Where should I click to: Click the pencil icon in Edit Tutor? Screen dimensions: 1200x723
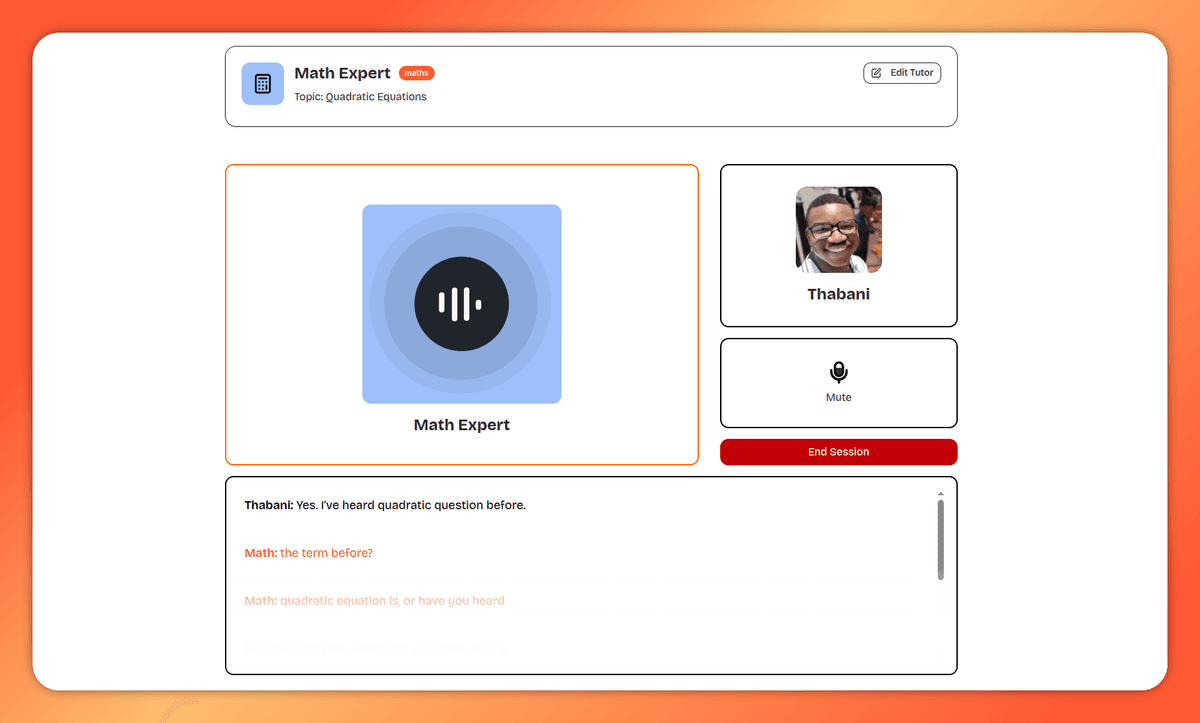click(x=877, y=73)
